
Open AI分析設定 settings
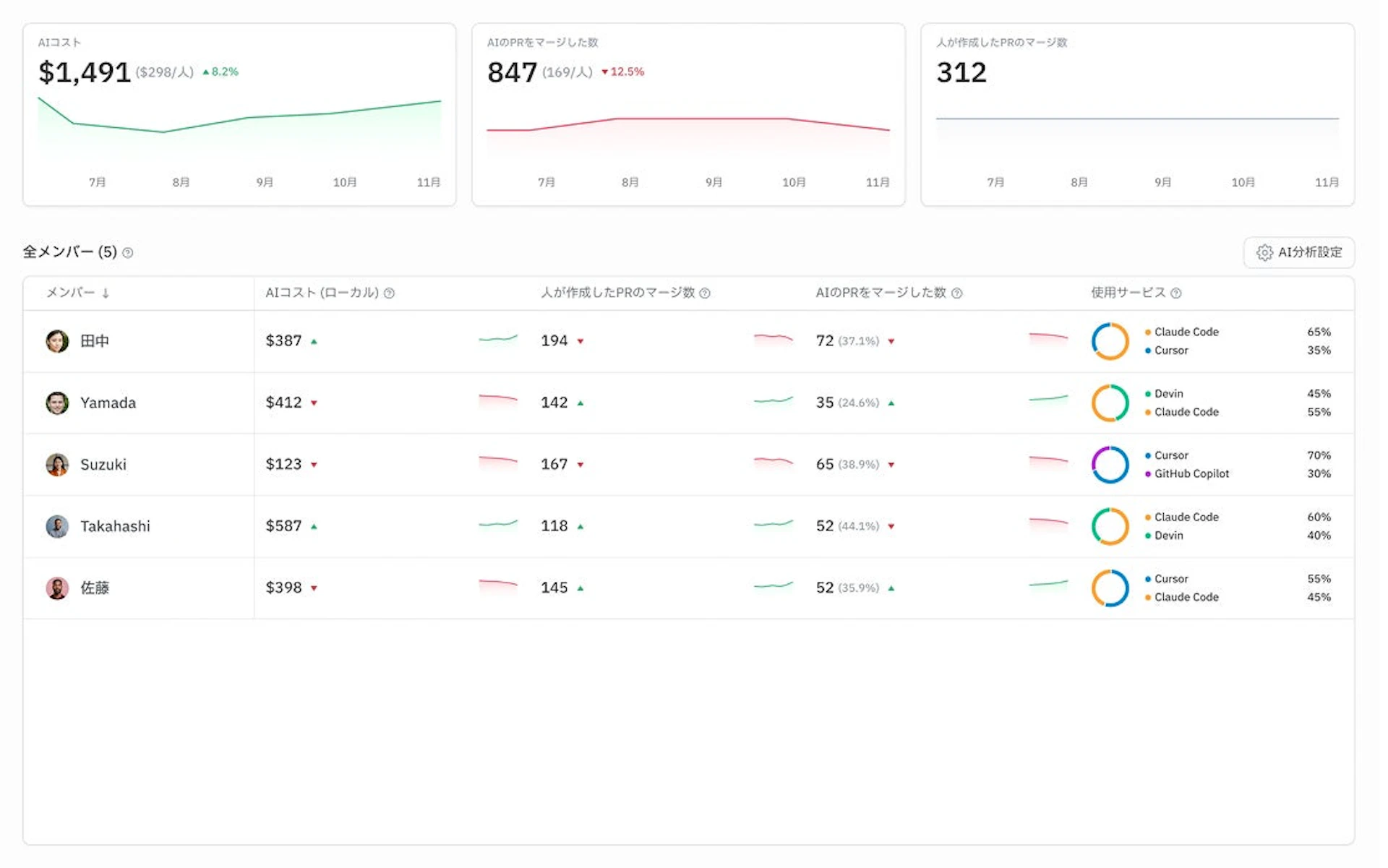(1299, 253)
